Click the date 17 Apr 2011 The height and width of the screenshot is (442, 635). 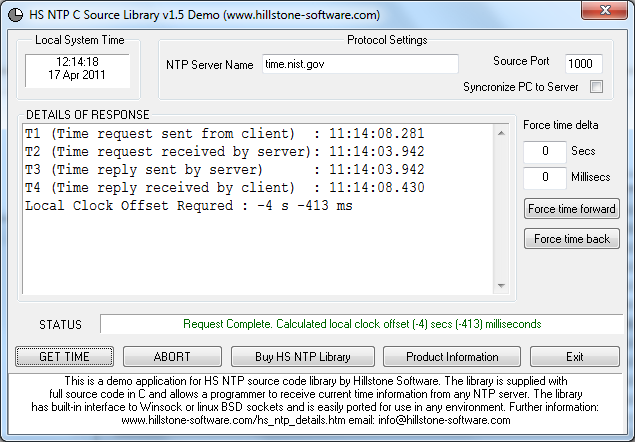point(77,75)
